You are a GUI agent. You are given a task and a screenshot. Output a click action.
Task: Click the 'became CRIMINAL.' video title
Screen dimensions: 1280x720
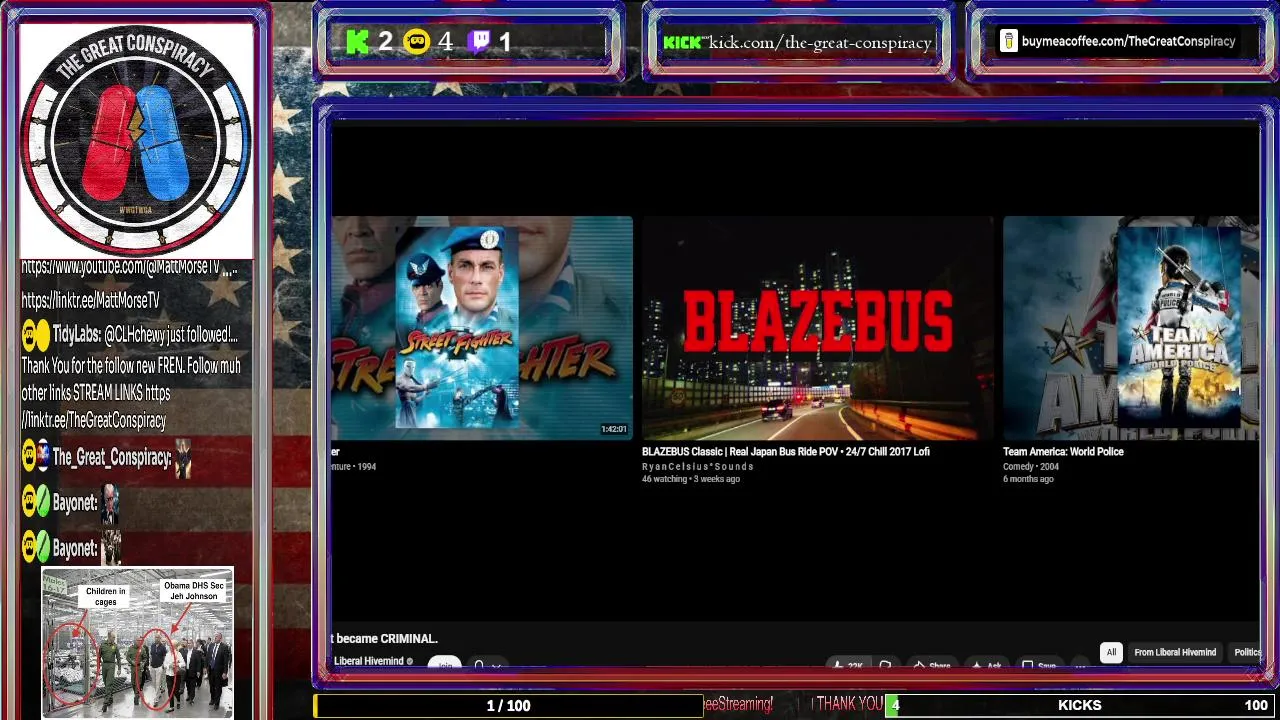[385, 638]
